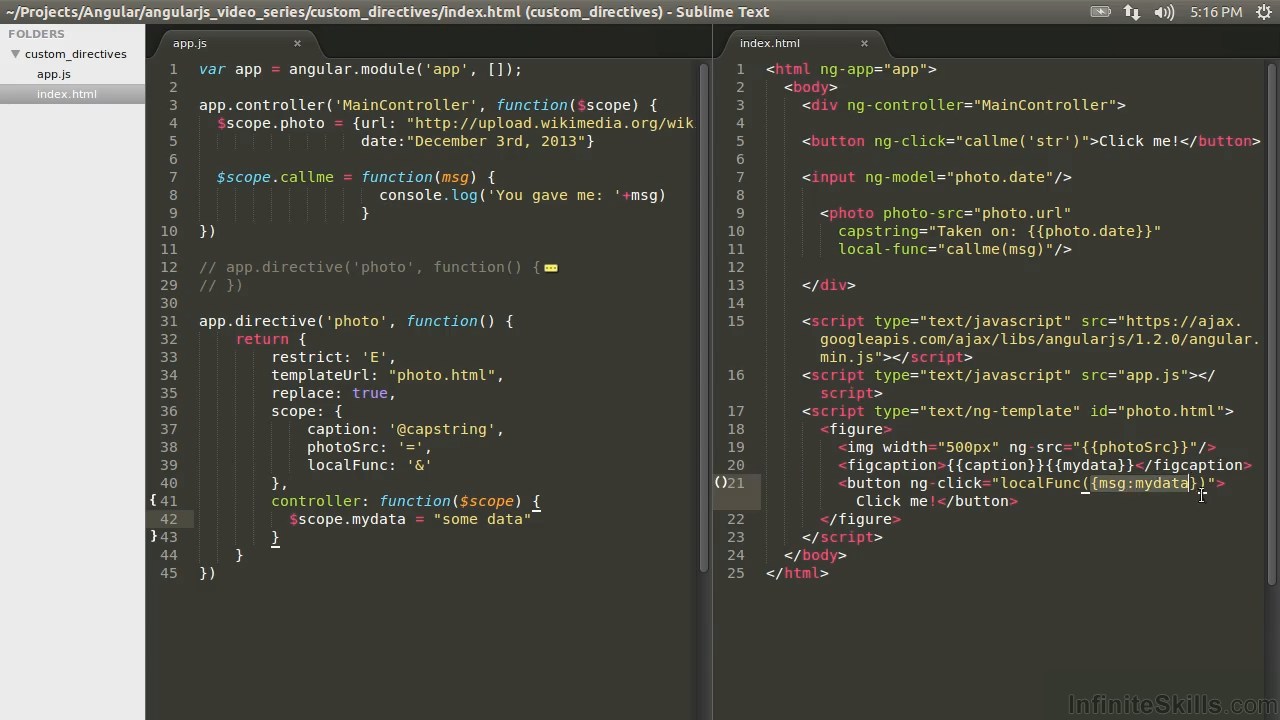Click the text/ng-template id="photo.html" line

(x=1017, y=411)
